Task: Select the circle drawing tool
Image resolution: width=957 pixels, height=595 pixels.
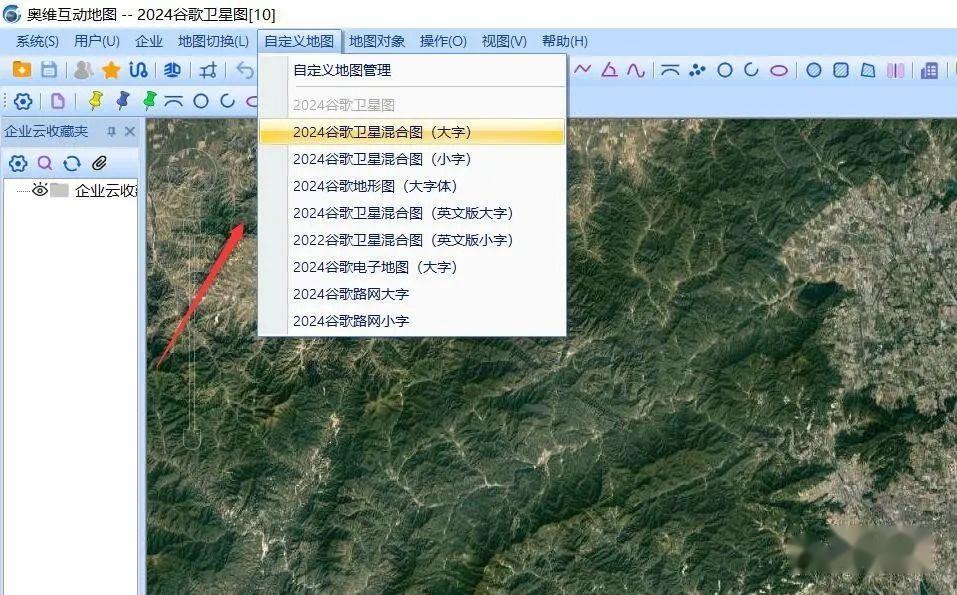Action: click(x=725, y=71)
